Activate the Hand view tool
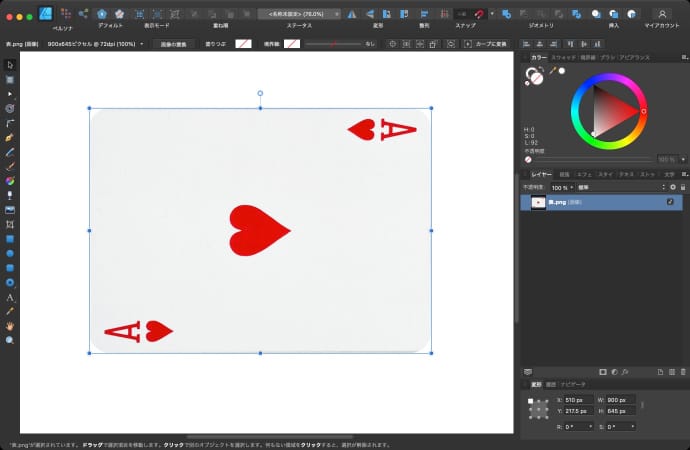Viewport: 690px width, 450px height. coord(10,326)
